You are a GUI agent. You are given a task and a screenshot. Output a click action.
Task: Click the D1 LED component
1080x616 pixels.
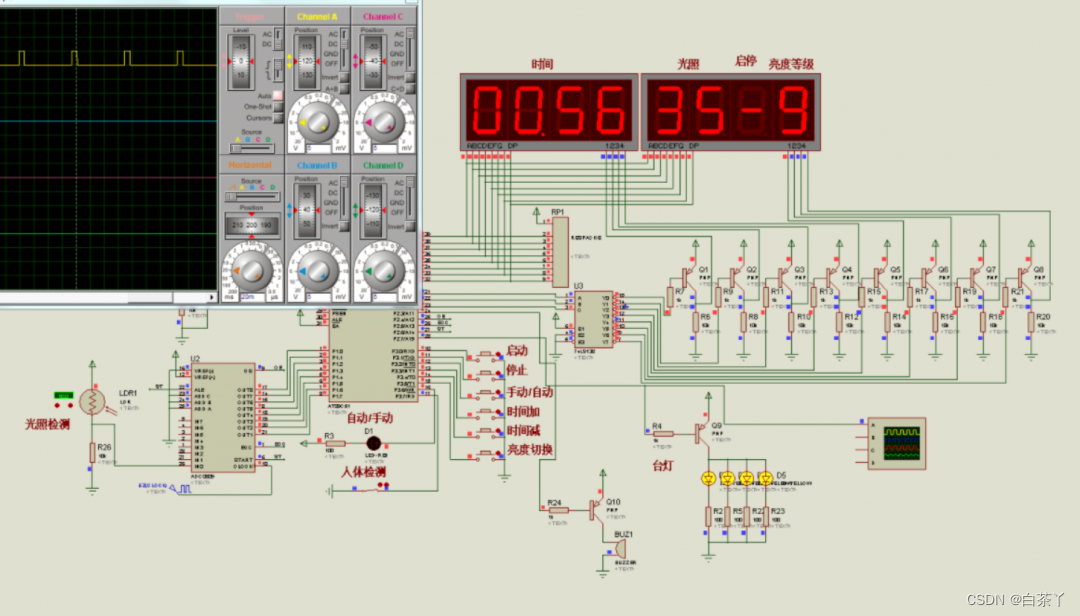373,443
